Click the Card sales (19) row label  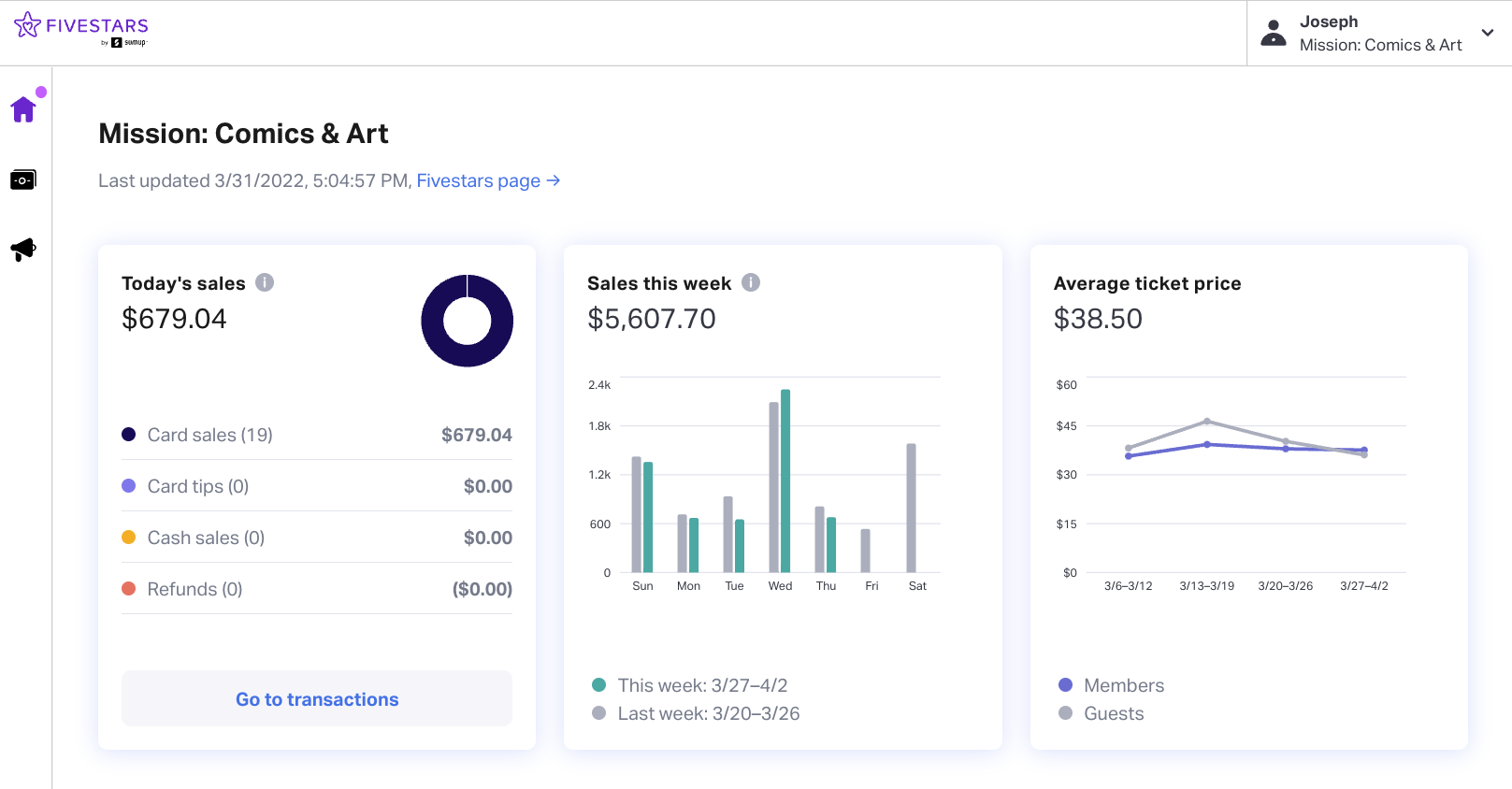(210, 435)
